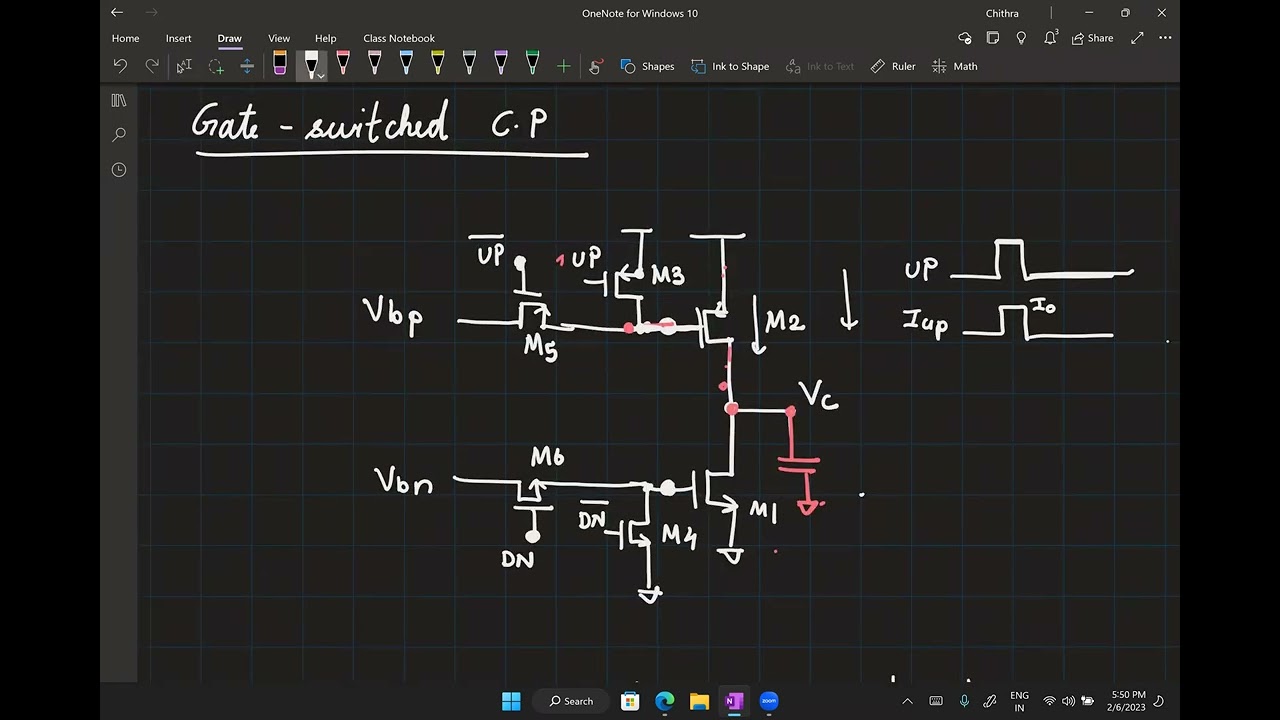Undo the last ink stroke
This screenshot has width=1280, height=720.
pos(120,66)
